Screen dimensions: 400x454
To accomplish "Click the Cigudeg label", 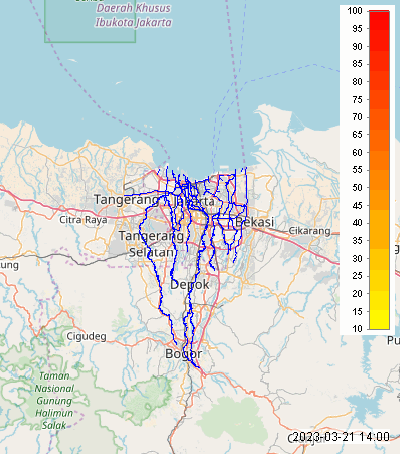I will pyautogui.click(x=86, y=336).
